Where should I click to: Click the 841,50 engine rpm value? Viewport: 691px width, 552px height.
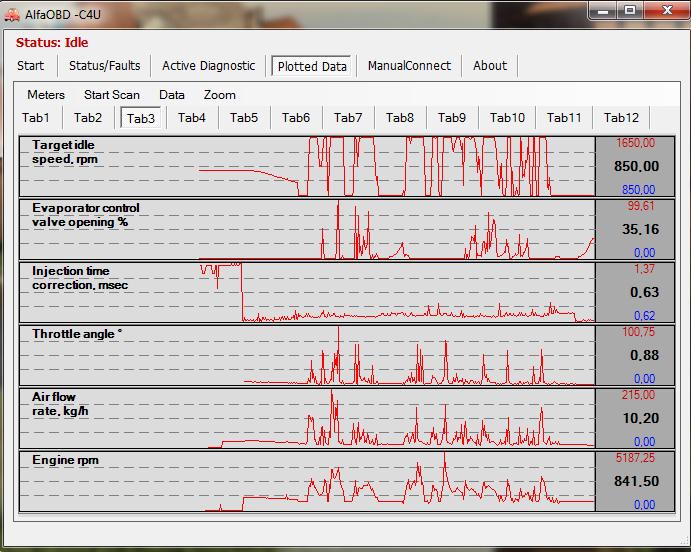636,481
